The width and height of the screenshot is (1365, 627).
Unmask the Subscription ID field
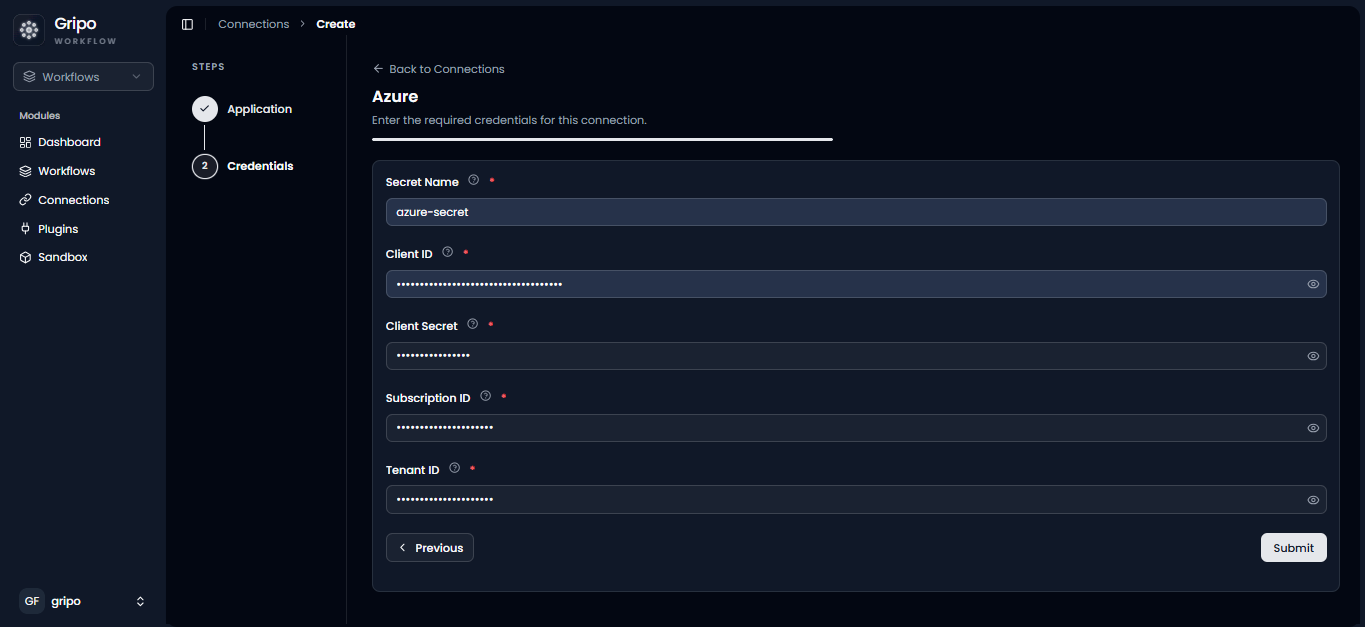click(1313, 428)
